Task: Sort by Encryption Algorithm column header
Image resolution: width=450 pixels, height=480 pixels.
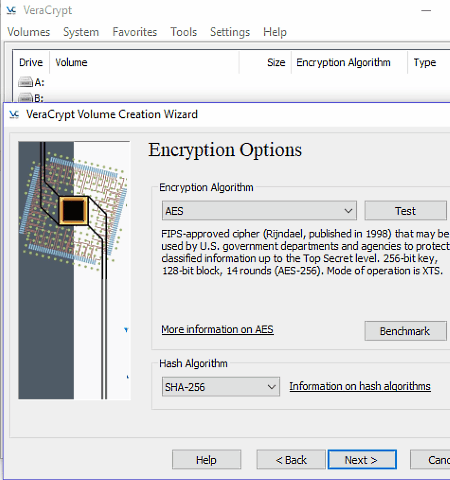Action: [x=349, y=62]
